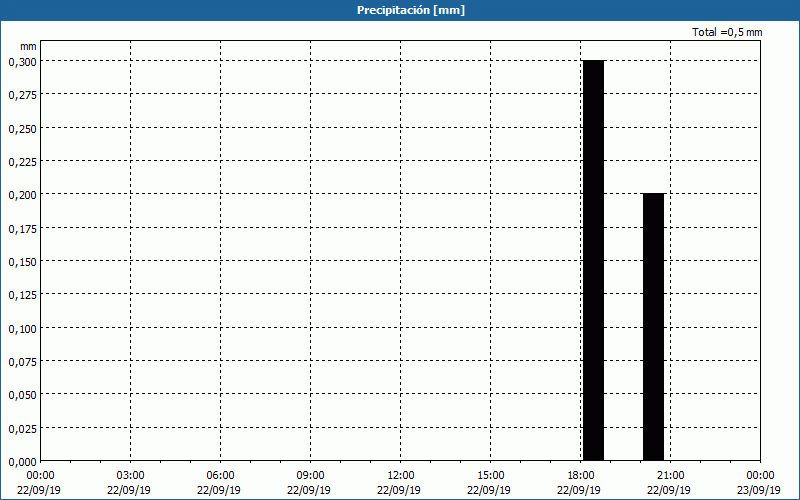The image size is (800, 500).
Task: Click the 0,150 y-axis label
Action: click(22, 262)
